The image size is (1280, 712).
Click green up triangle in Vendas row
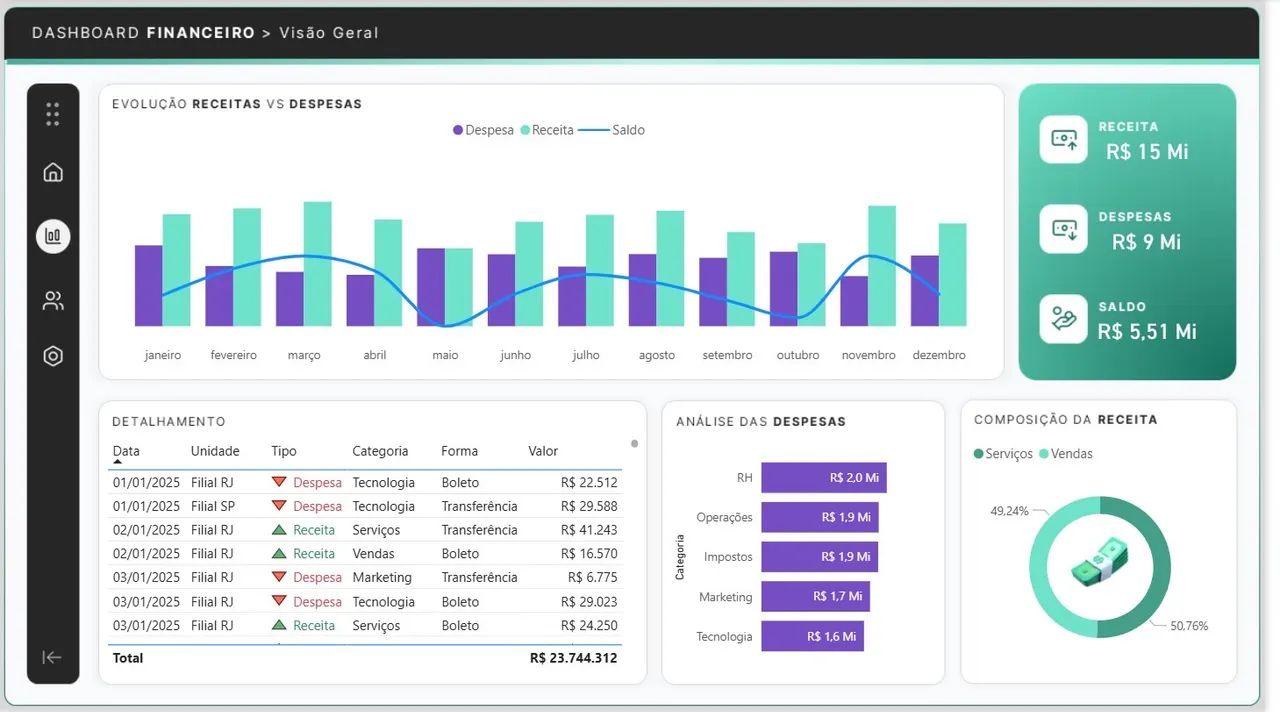coord(279,553)
